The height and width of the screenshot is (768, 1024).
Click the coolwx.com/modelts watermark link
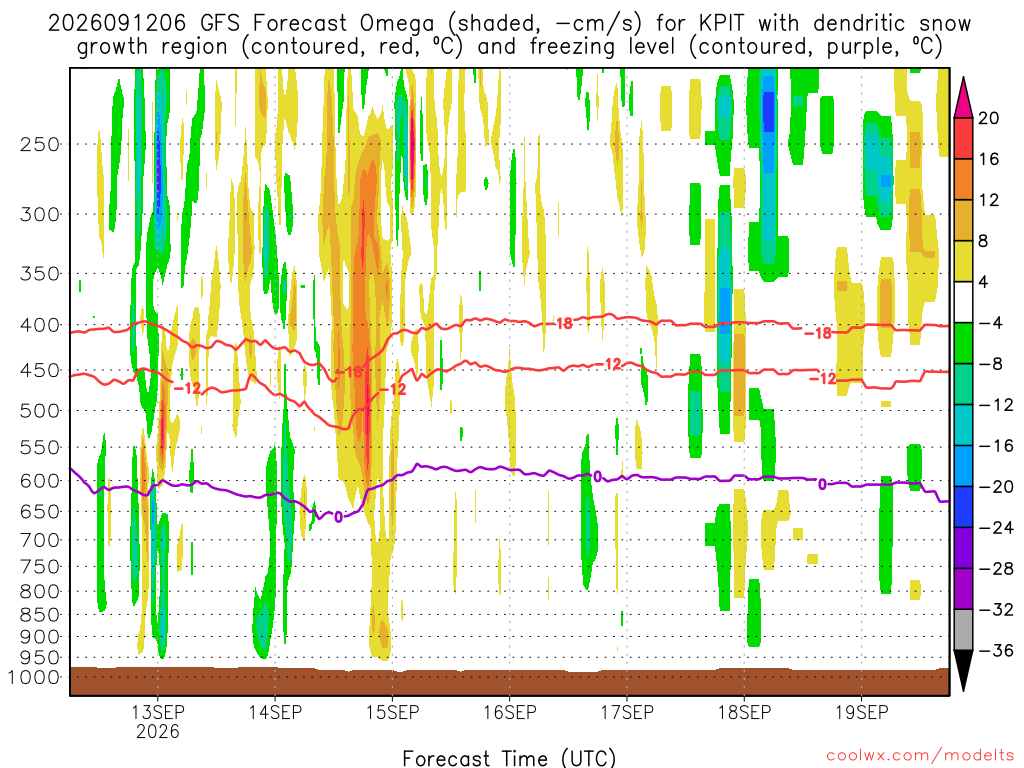[x=920, y=756]
